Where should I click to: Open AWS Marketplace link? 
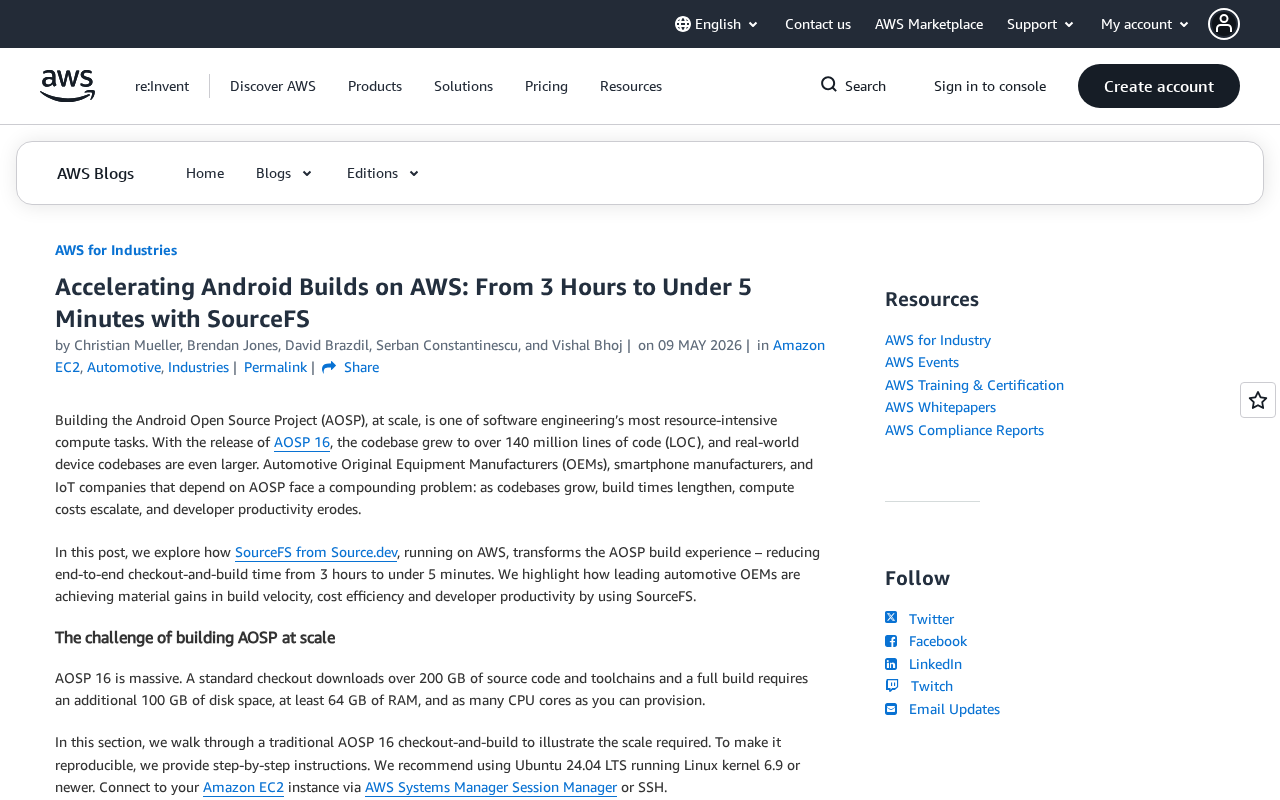pyautogui.click(x=929, y=24)
